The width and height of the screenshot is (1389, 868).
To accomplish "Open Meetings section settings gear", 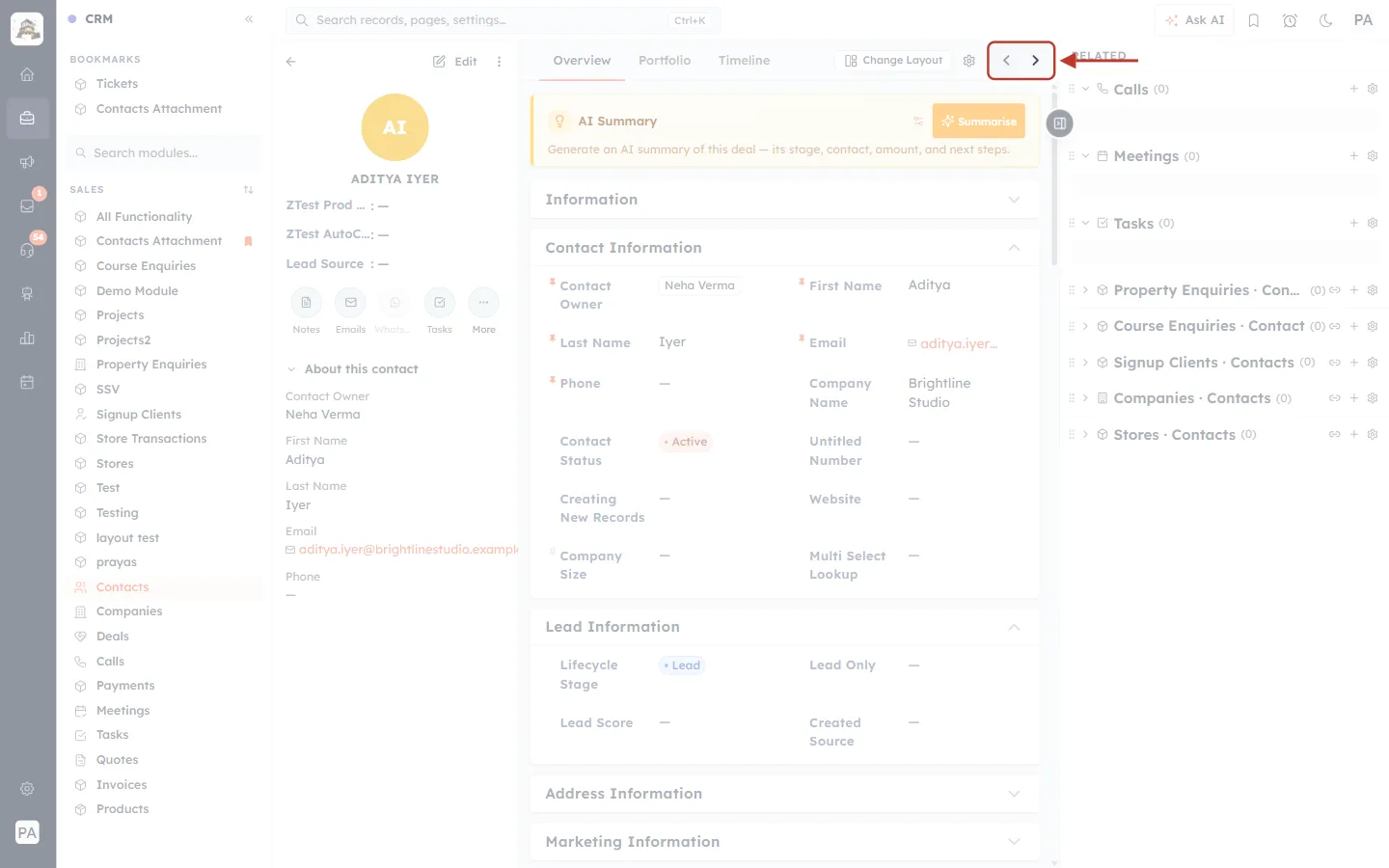I will pos(1373,156).
